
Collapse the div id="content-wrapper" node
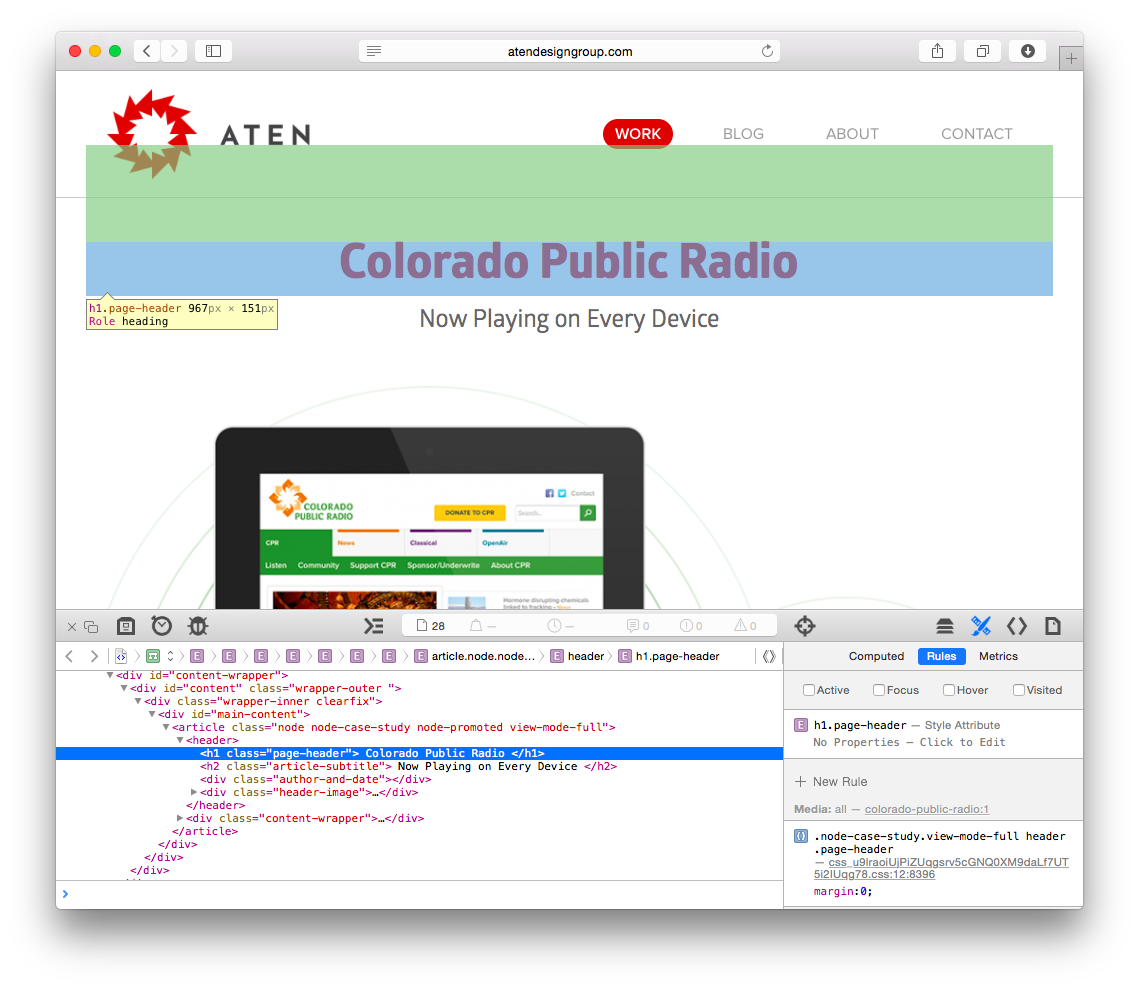[110, 675]
